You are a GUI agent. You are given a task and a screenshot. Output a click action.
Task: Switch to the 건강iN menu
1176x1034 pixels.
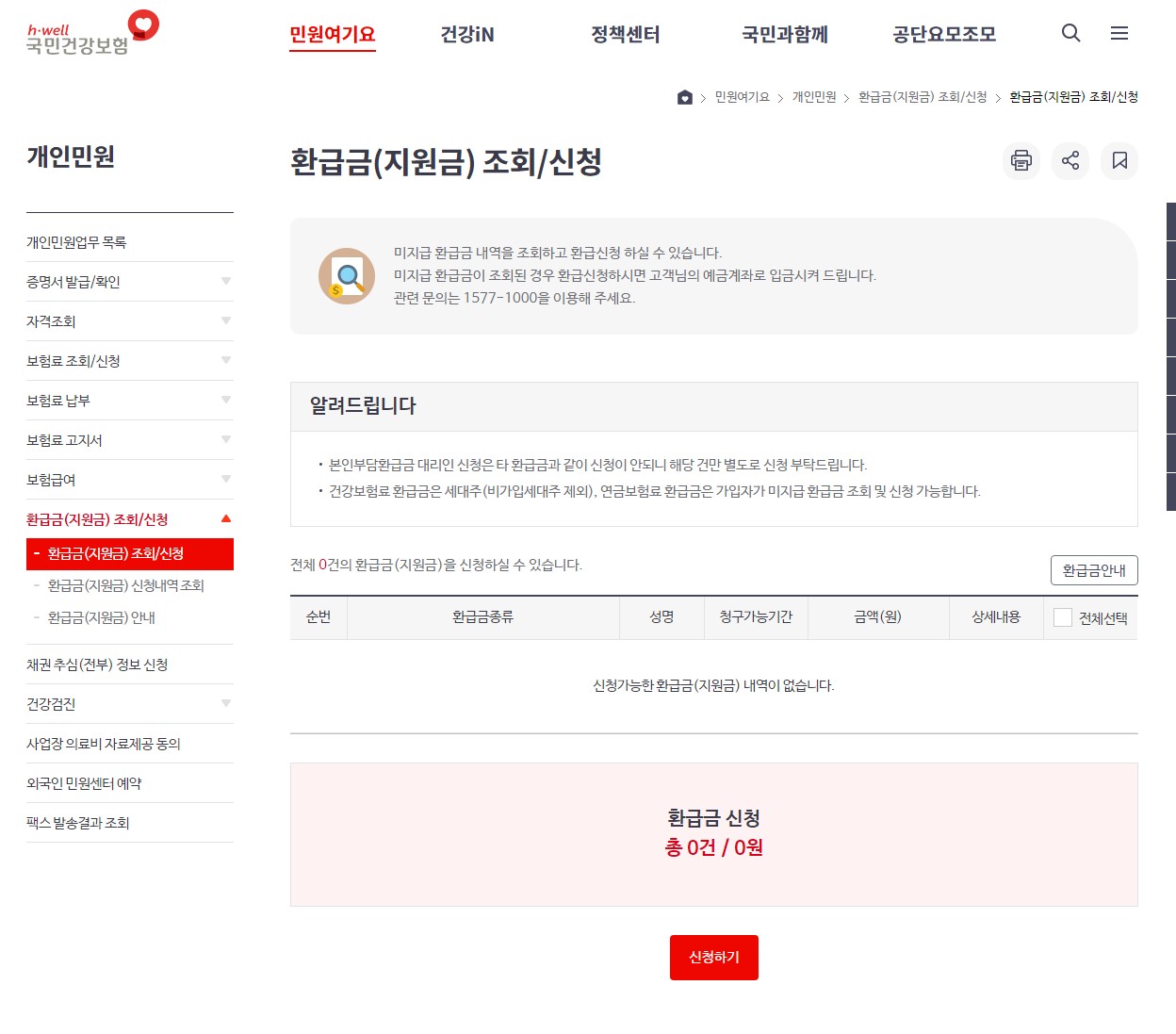pos(468,34)
